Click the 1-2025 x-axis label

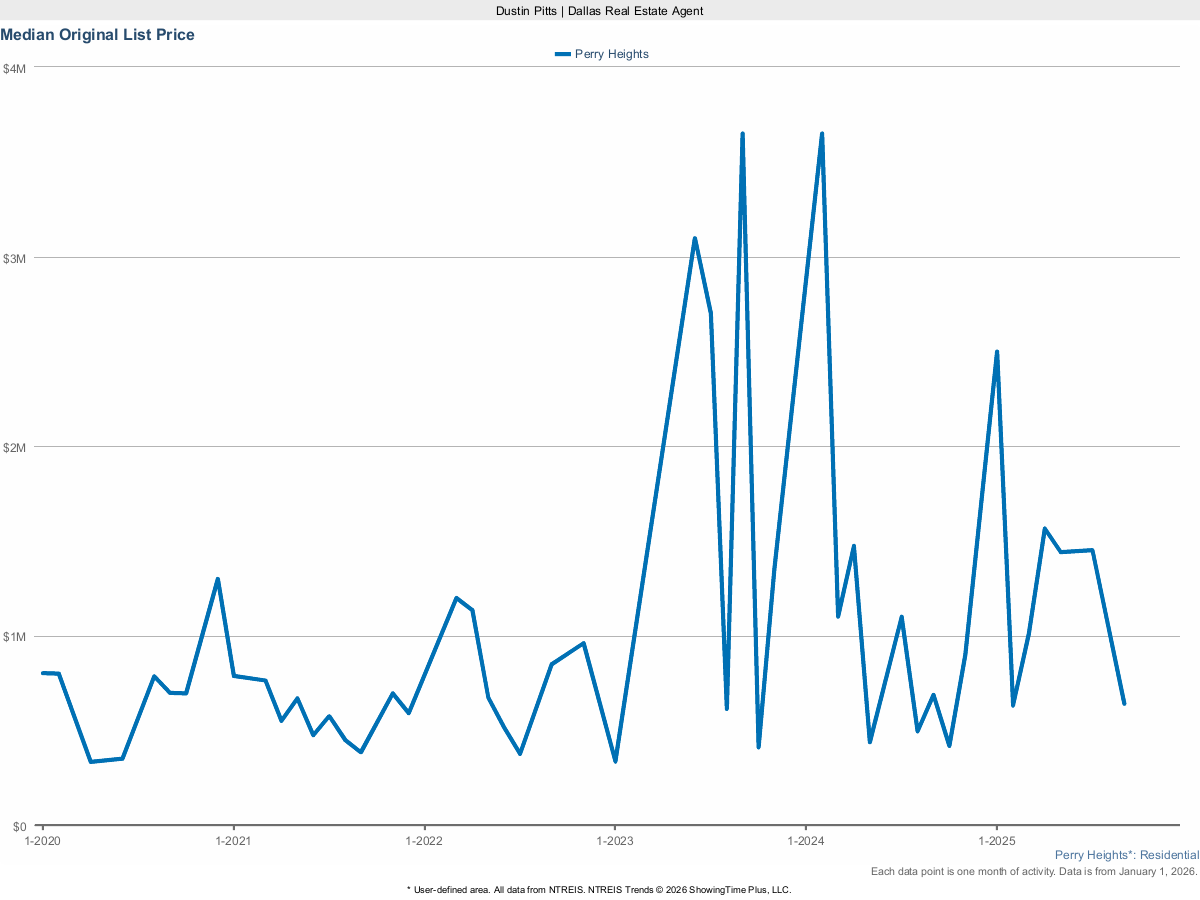[x=996, y=841]
